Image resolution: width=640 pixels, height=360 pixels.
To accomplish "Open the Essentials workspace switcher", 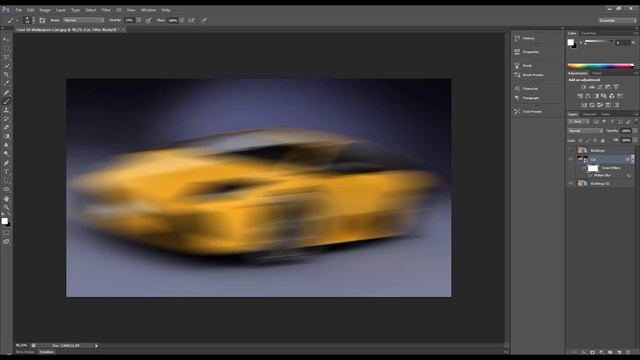I will click(617, 20).
